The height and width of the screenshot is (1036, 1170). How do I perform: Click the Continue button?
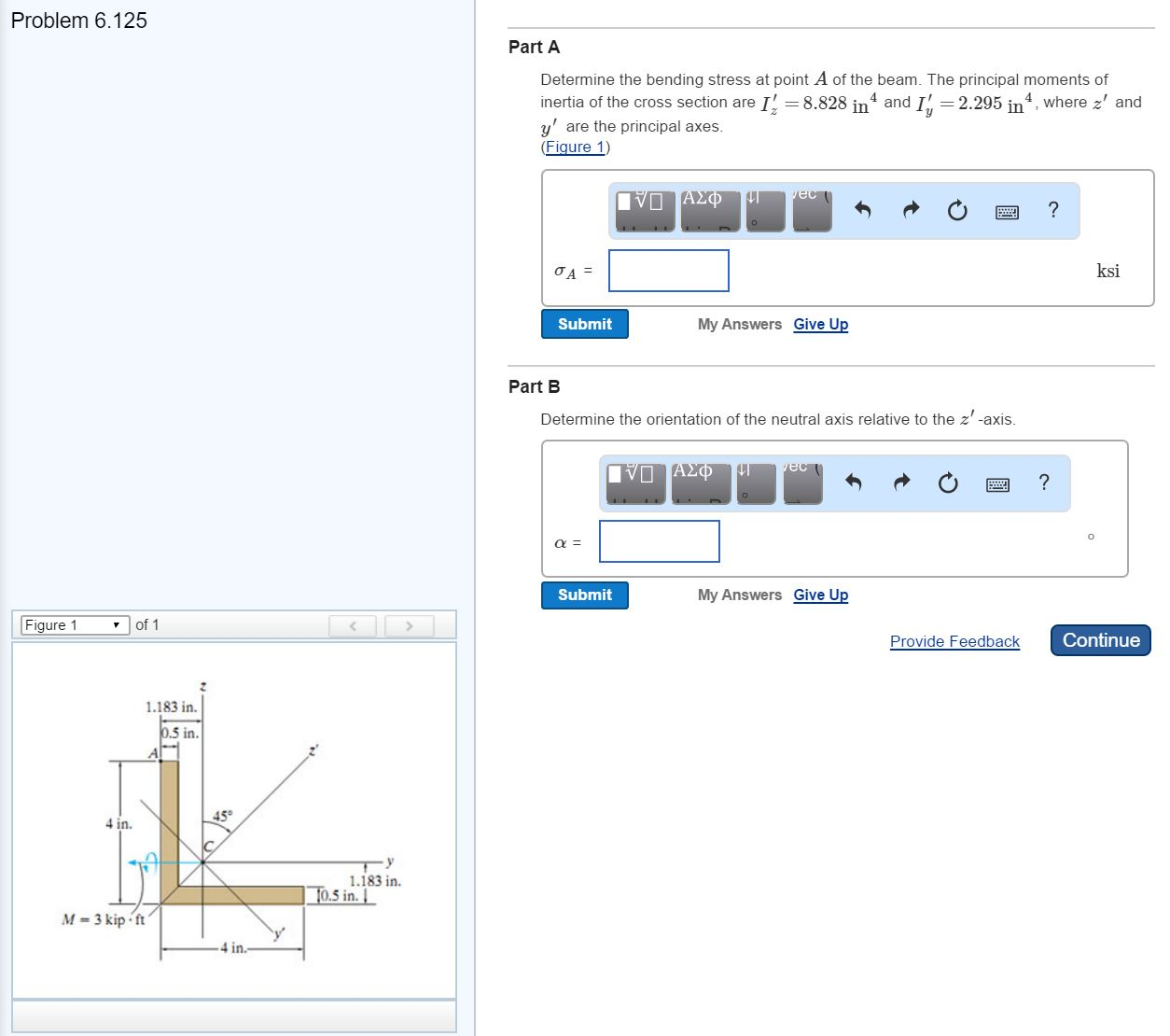pos(1101,640)
